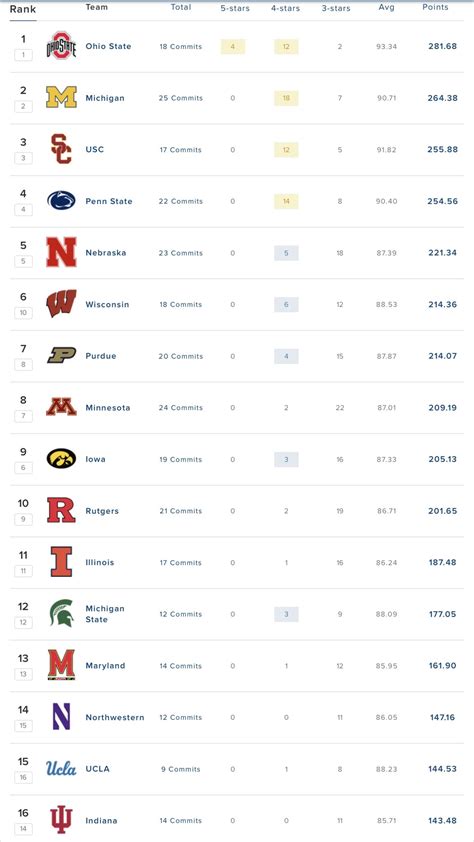474x842 pixels.
Task: Select the USC interlocking SC logo
Action: coord(61,149)
